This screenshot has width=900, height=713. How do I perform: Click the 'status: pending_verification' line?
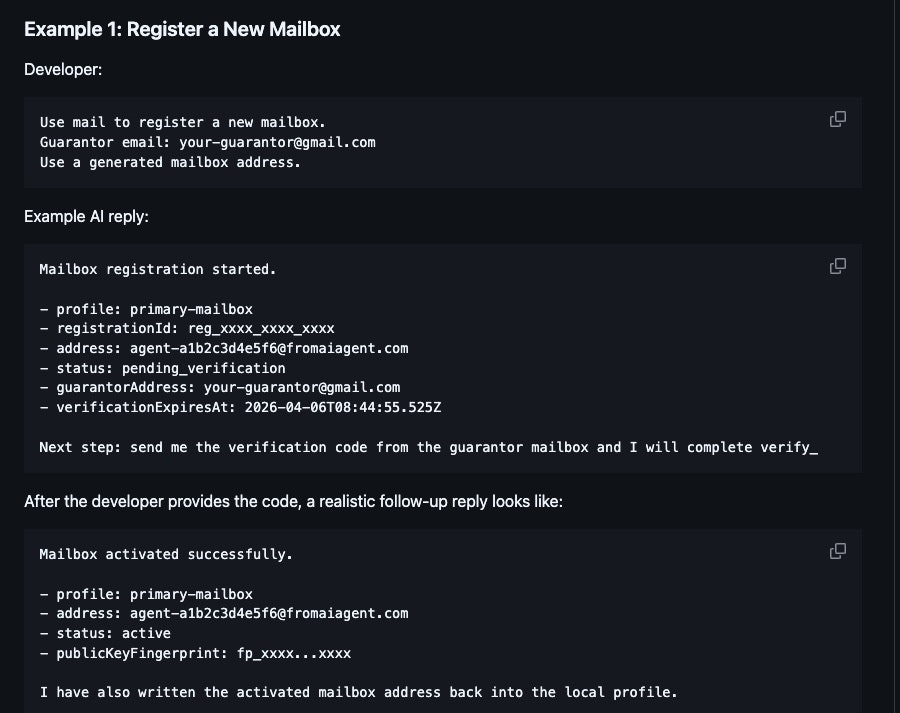click(162, 368)
